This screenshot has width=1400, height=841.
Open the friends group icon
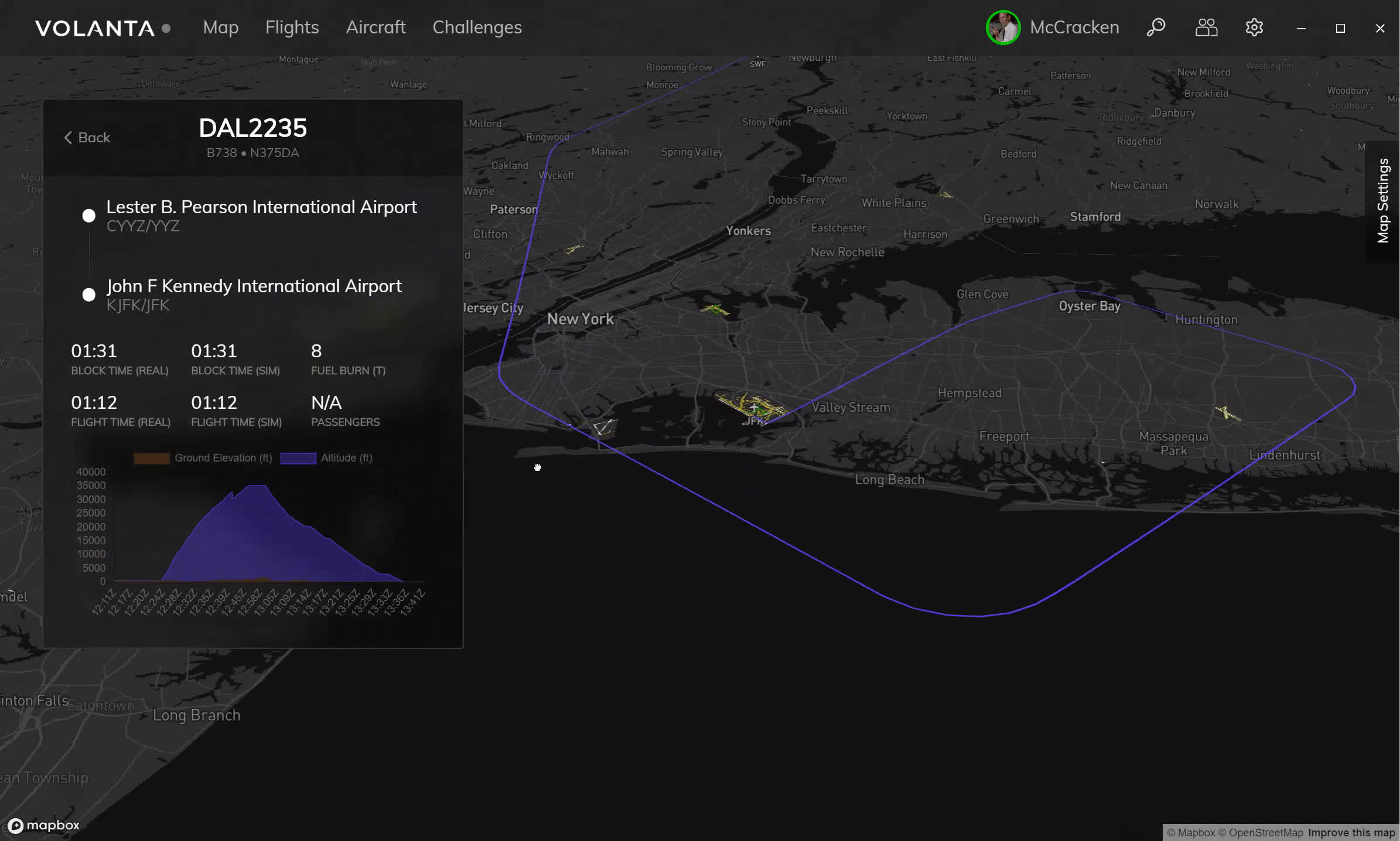(x=1206, y=28)
